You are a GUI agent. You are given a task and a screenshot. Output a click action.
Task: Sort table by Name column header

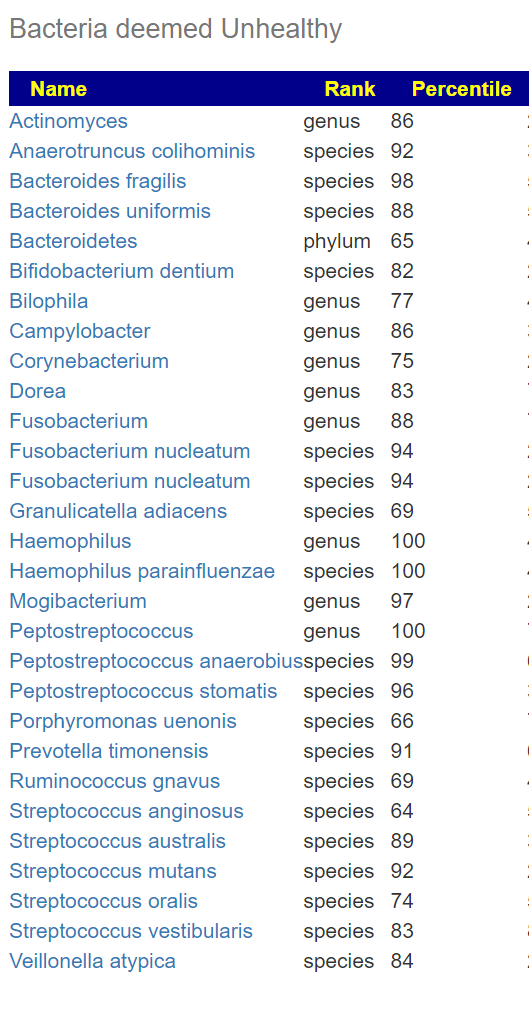[58, 88]
